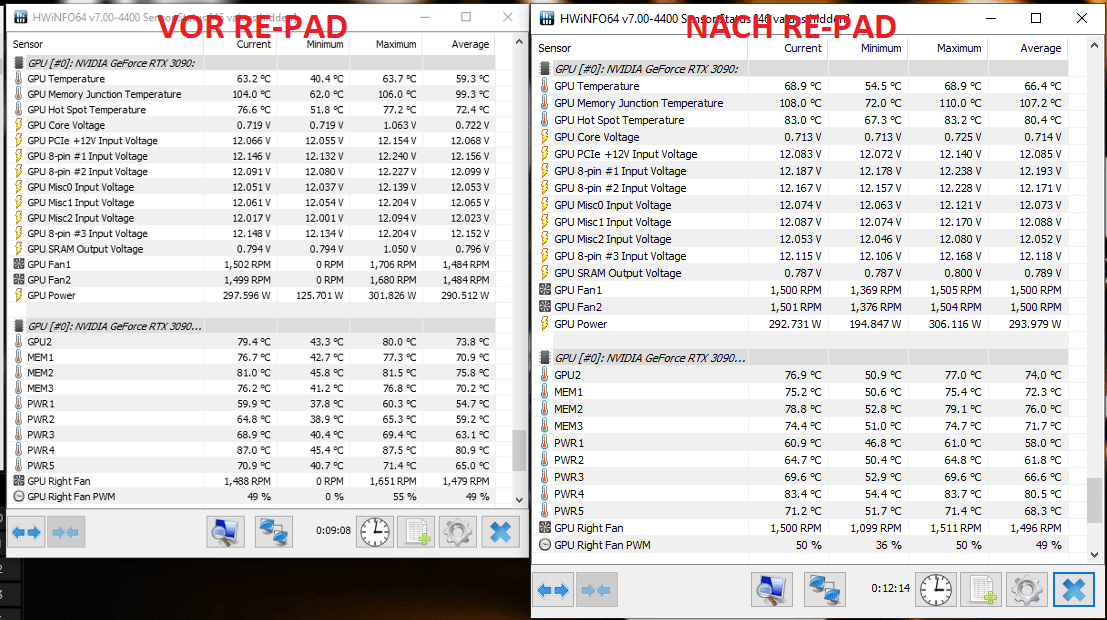
Task: Select the GPU Right Fan row in the right window
Action: (x=801, y=528)
